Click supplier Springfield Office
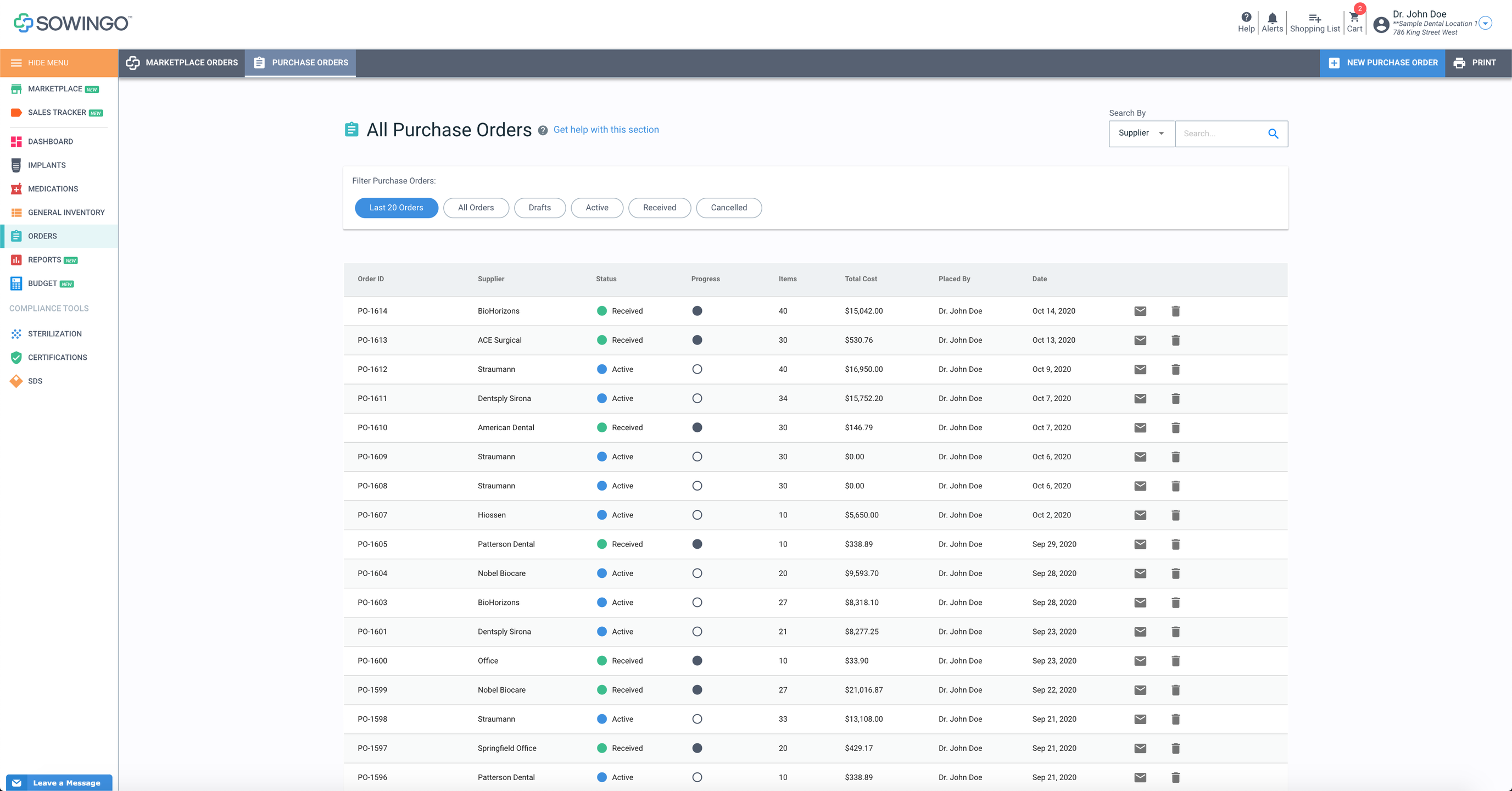 pyautogui.click(x=506, y=748)
